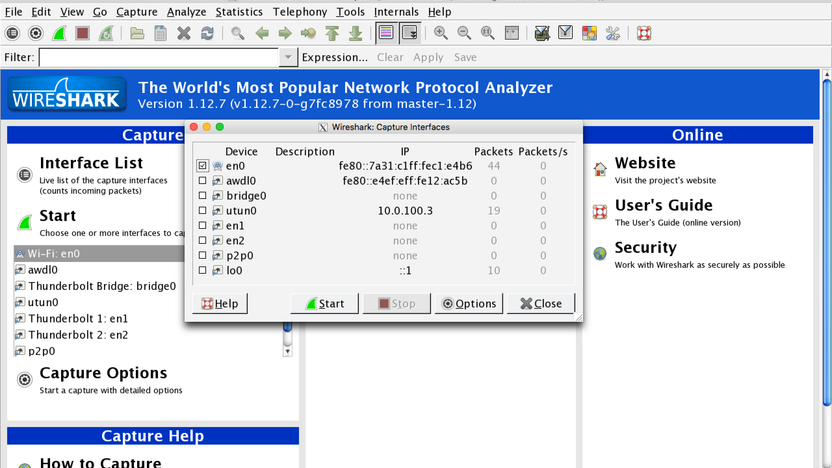This screenshot has width=832, height=468.
Task: Open capture options toolbar icon
Action: tap(36, 33)
